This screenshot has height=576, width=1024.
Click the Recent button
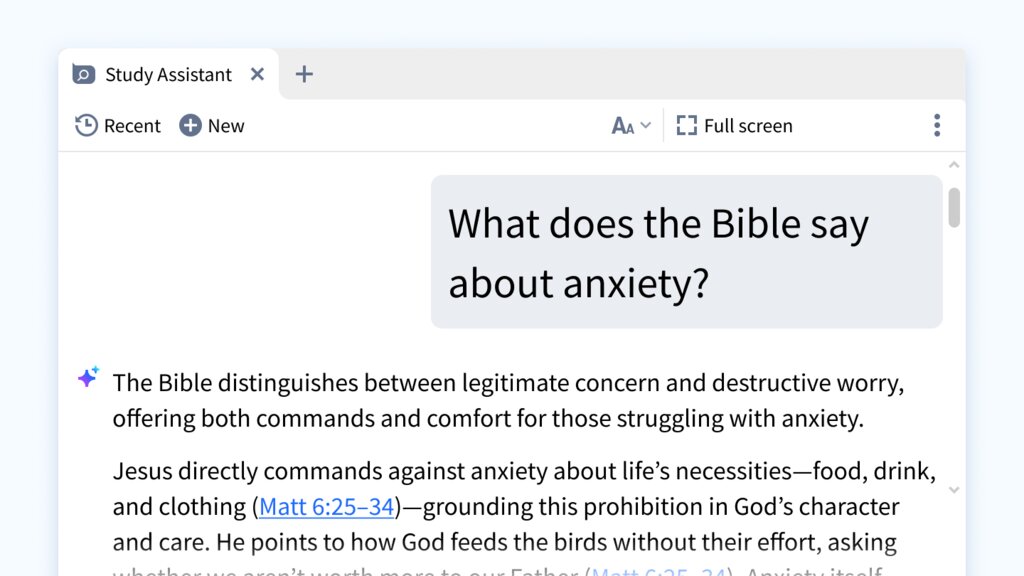click(x=117, y=125)
